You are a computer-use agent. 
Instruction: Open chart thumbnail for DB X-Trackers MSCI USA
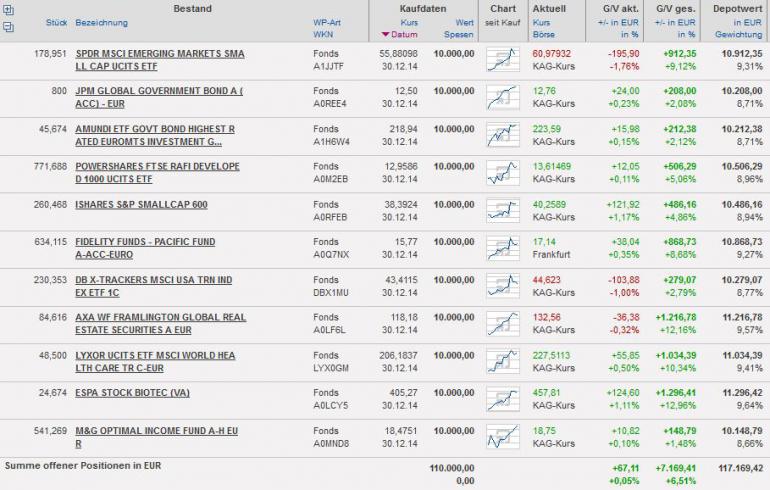coord(503,286)
